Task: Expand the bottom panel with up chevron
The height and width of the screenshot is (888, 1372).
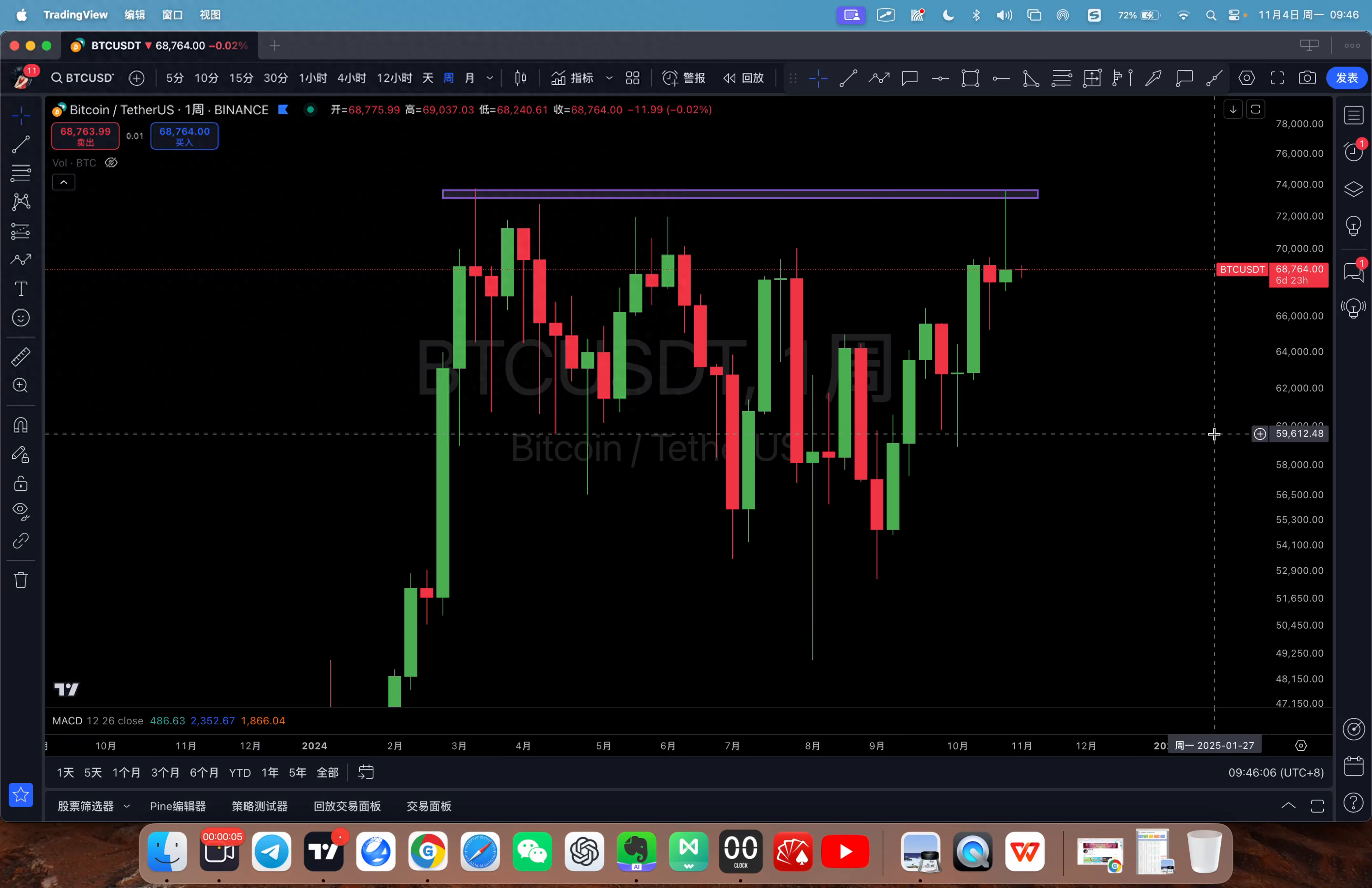Action: 1289,806
